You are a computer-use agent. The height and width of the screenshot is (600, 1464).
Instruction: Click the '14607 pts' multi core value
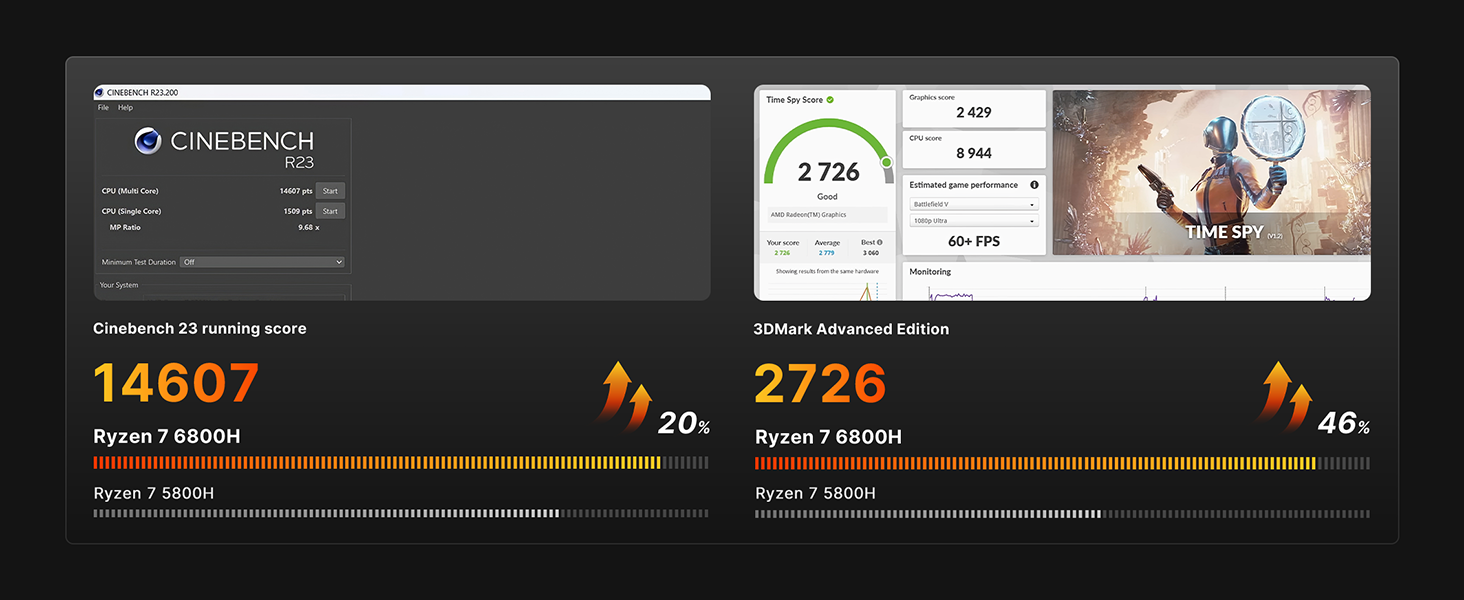296,191
